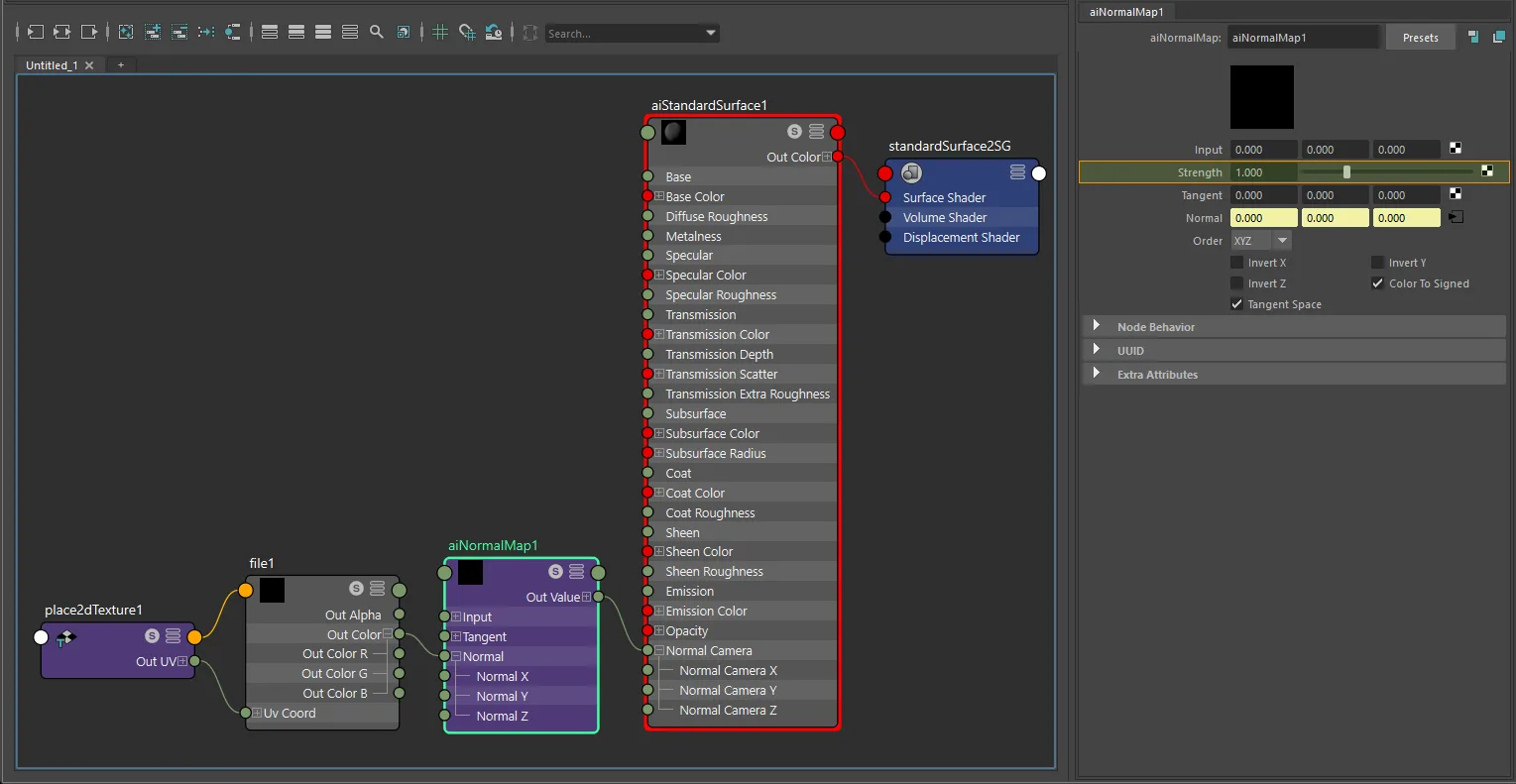Click the black aiNormalMap sample thumbnail
This screenshot has height=784, width=1516.
1262,97
